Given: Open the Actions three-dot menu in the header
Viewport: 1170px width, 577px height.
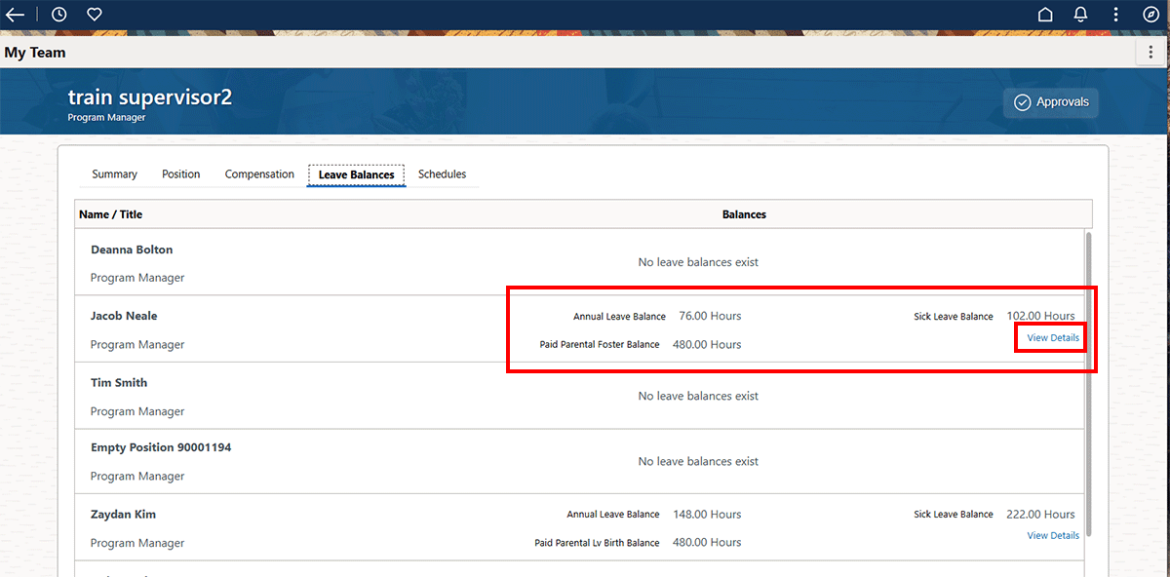Looking at the screenshot, I should tap(1115, 14).
